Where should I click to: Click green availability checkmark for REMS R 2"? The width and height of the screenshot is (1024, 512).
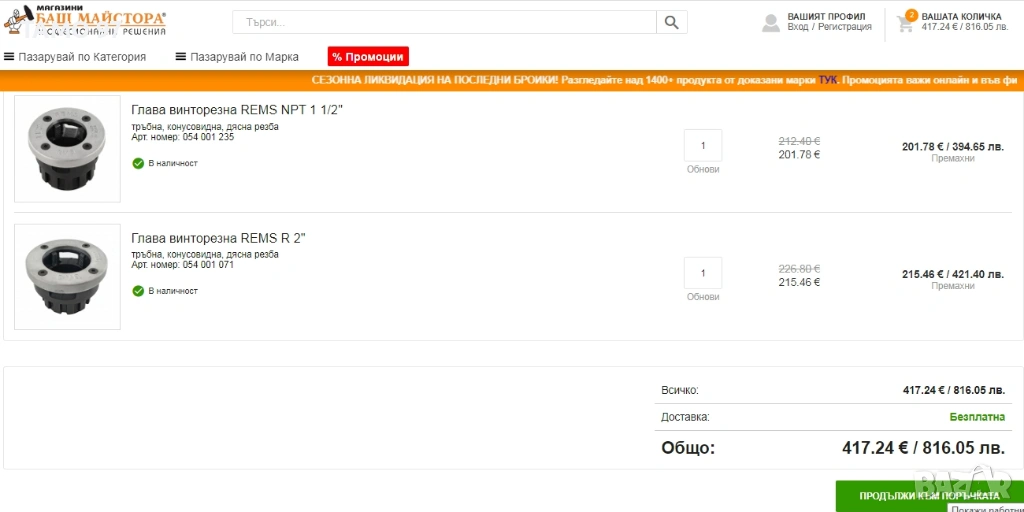(x=138, y=291)
